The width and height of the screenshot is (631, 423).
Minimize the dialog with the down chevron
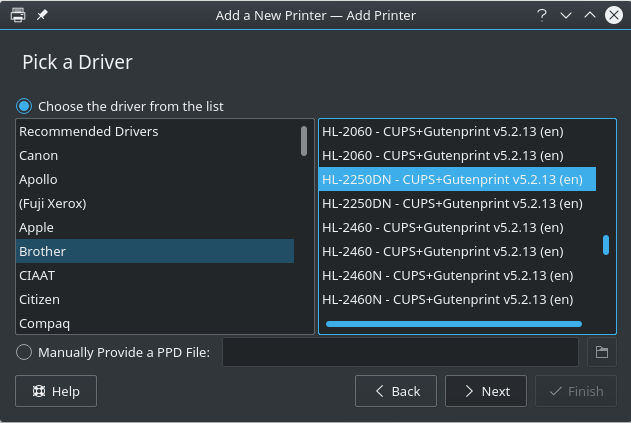click(x=566, y=15)
